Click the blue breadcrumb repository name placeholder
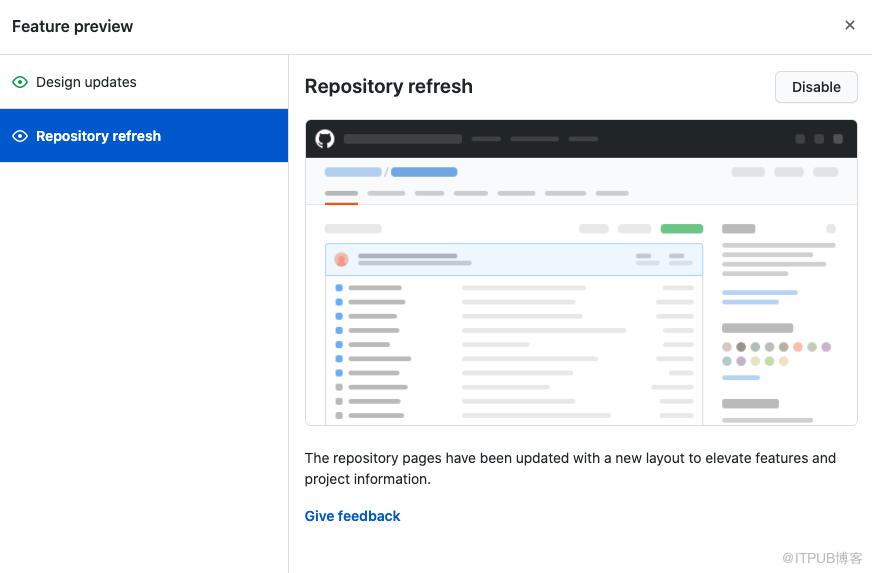Image resolution: width=872 pixels, height=573 pixels. coord(424,172)
